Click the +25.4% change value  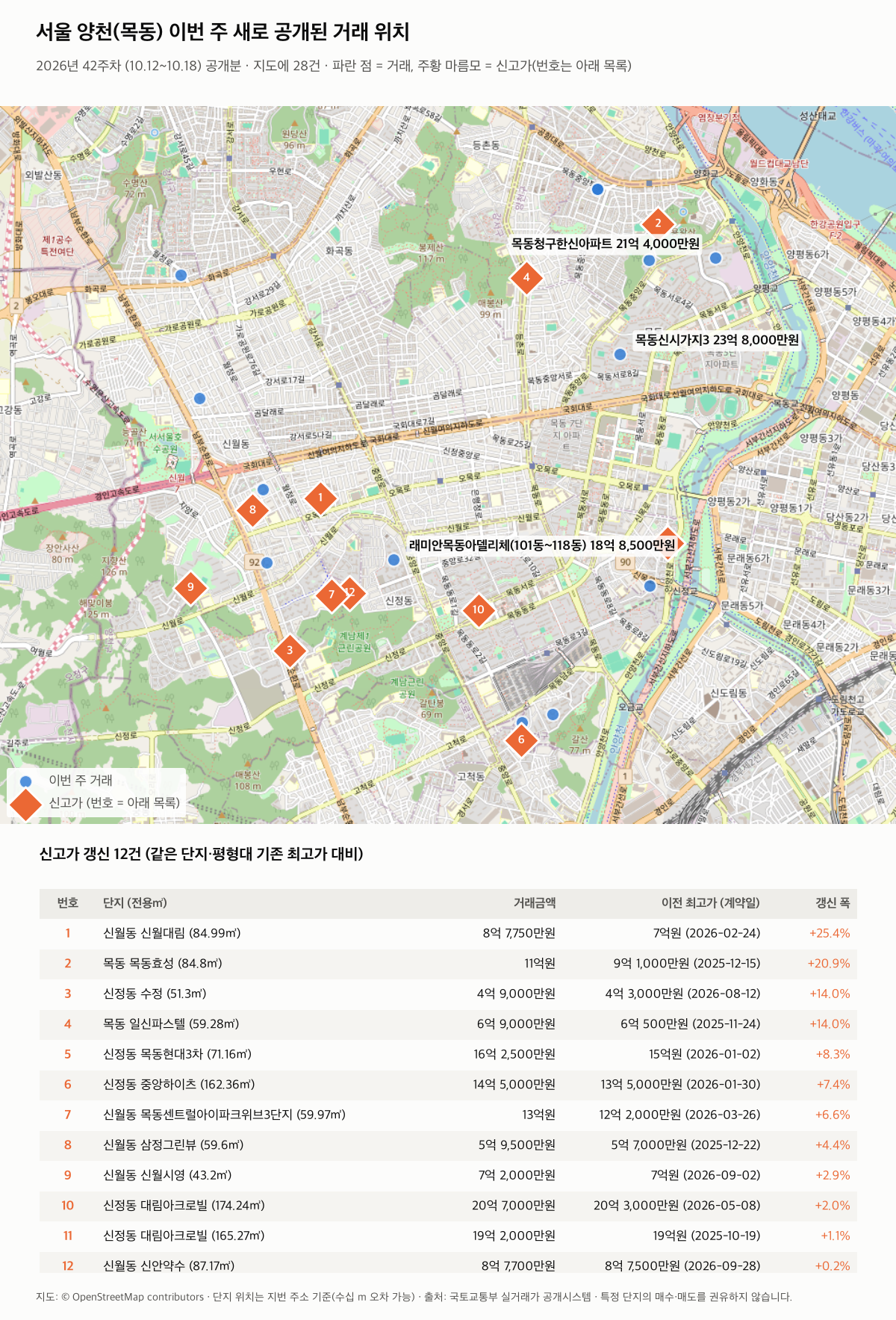tap(830, 934)
